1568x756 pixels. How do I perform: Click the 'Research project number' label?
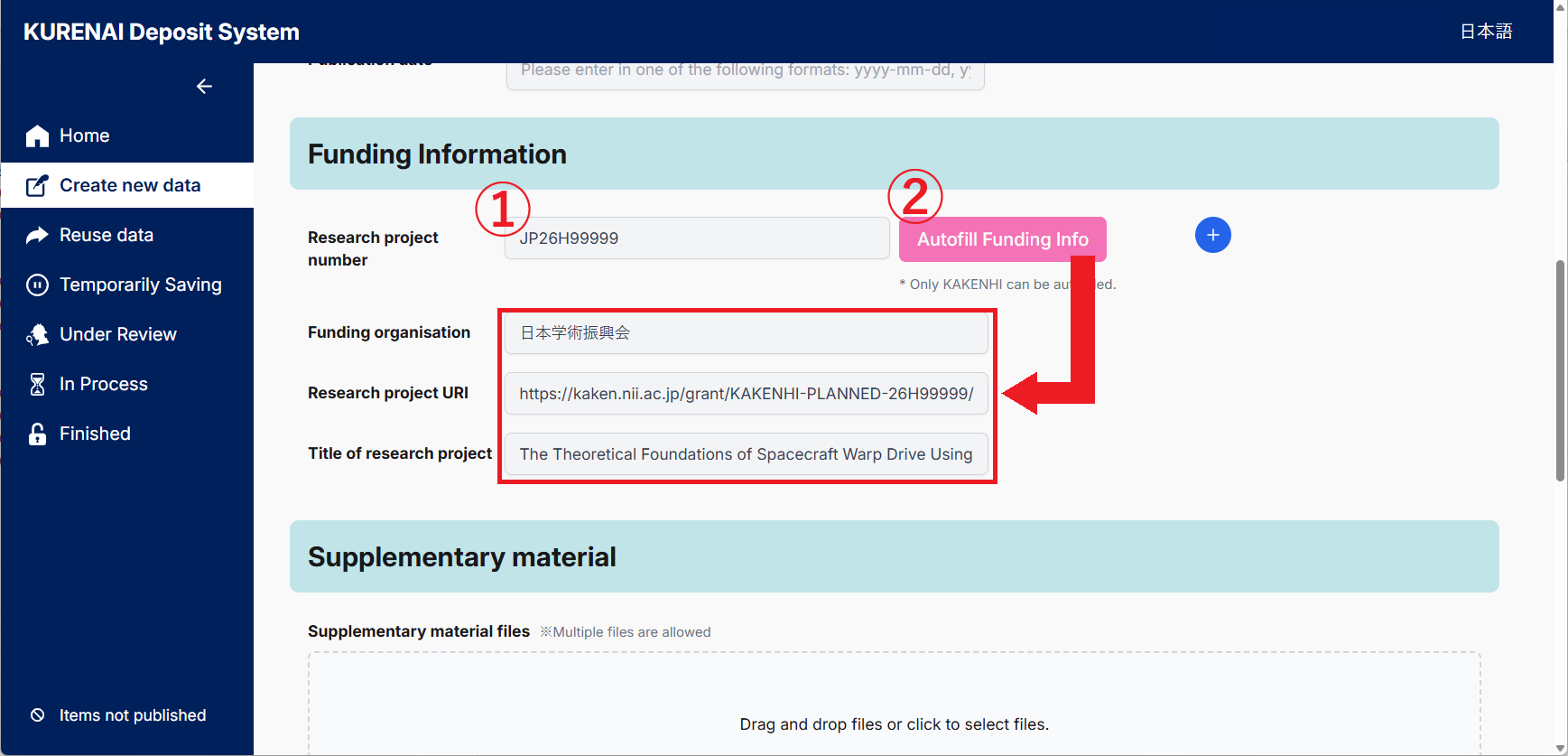(373, 248)
